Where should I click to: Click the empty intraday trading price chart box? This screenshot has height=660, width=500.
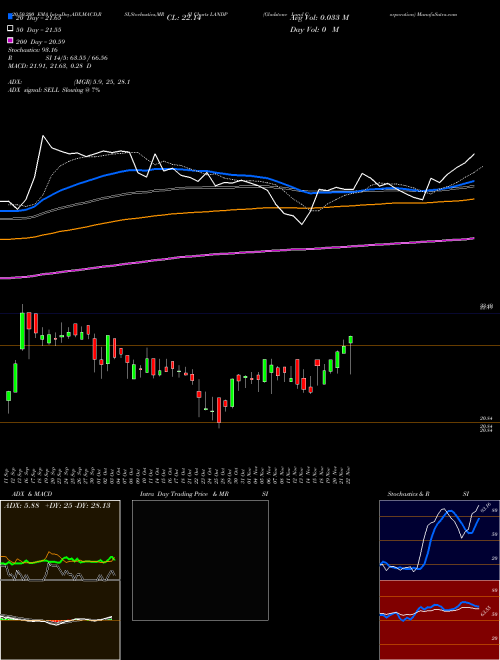tap(200, 560)
